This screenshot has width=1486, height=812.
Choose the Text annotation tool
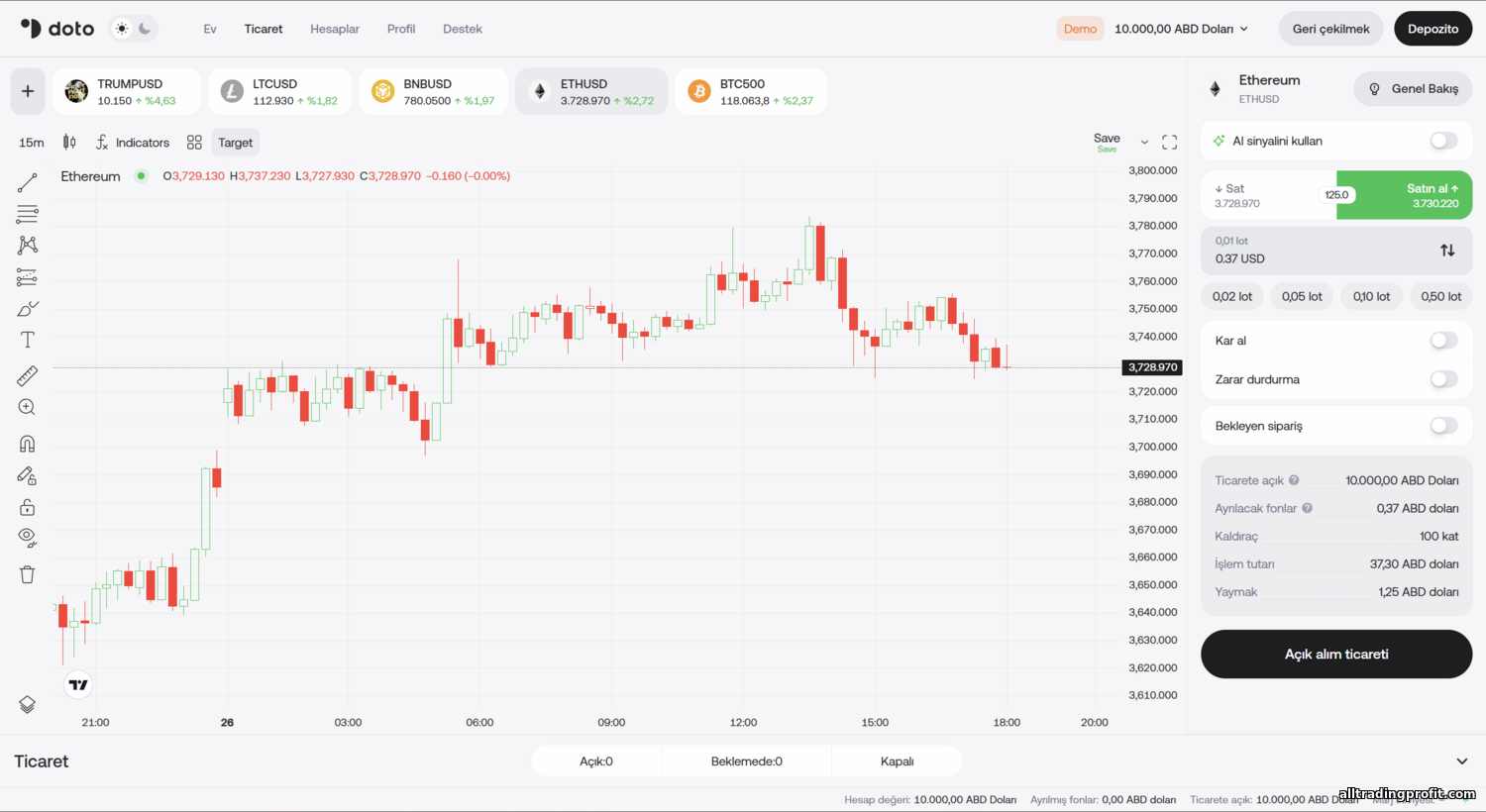28,340
